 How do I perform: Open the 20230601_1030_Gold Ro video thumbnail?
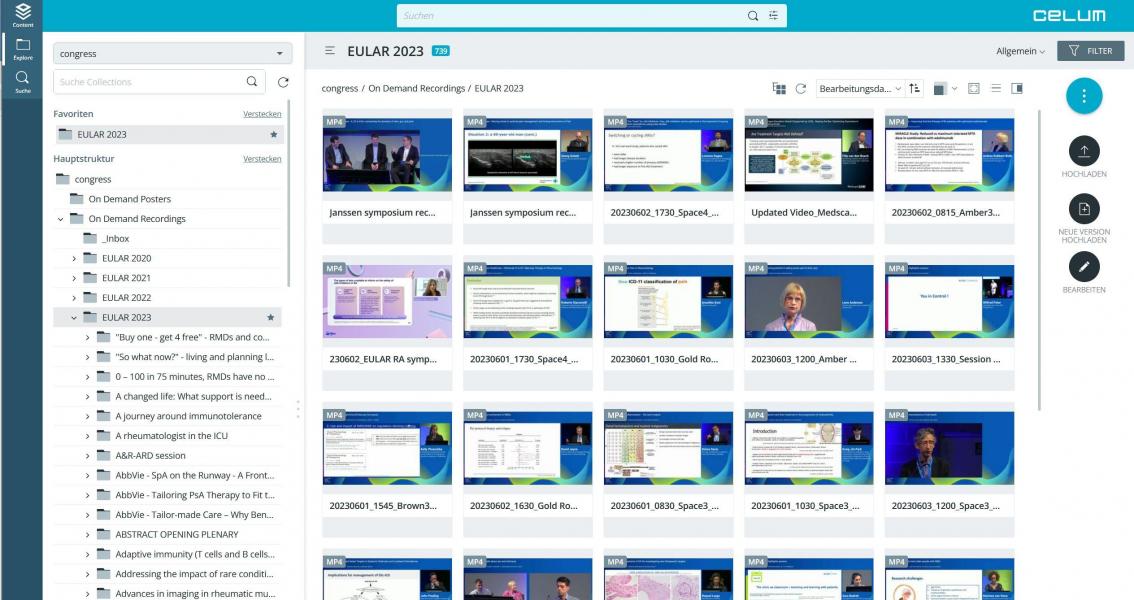[668, 301]
